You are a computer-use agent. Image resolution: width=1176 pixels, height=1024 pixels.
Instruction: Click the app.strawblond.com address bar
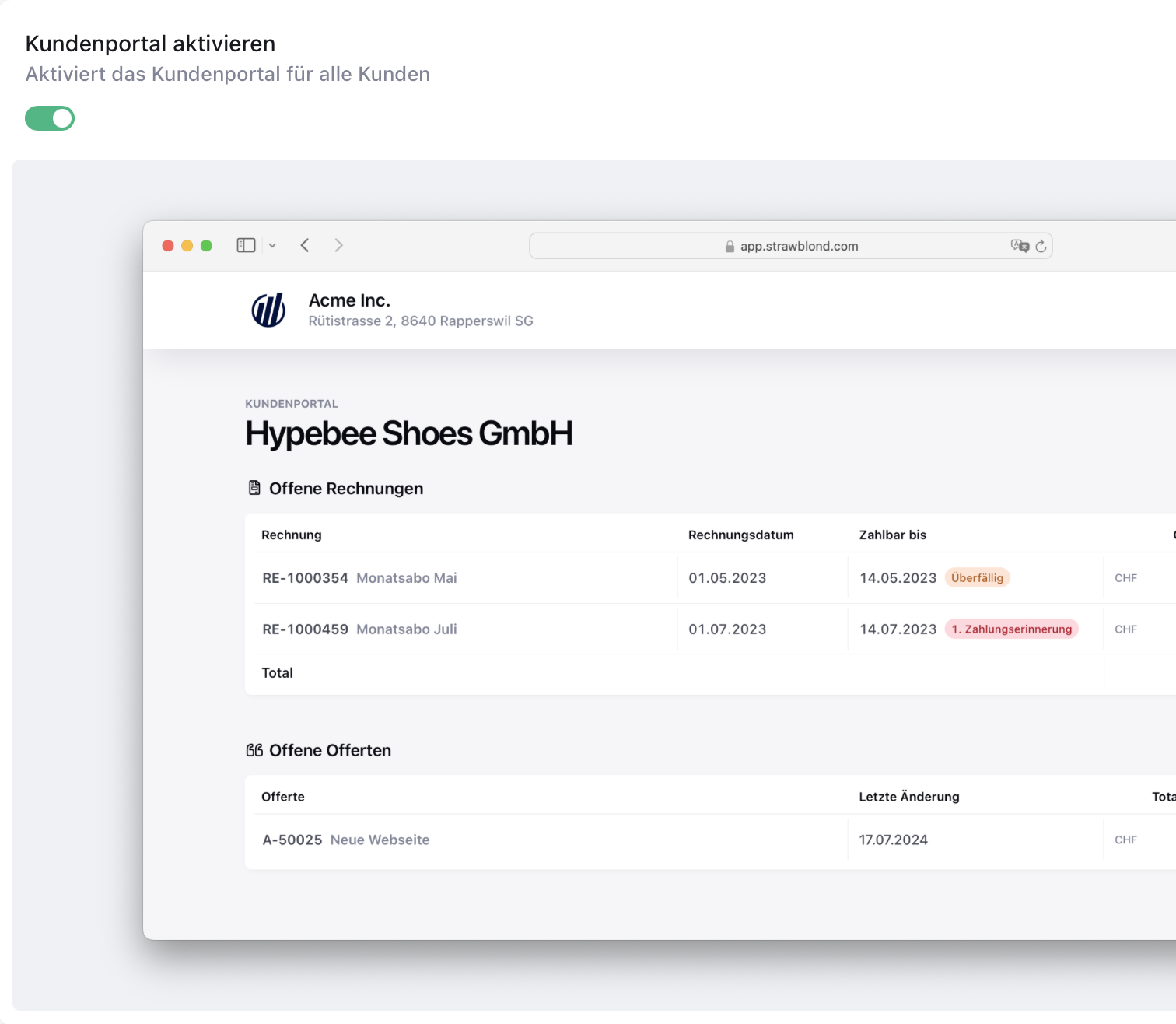coord(790,246)
